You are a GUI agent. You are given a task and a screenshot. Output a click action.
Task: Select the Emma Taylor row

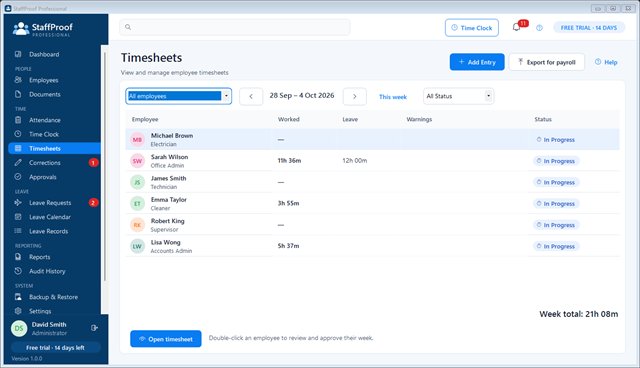coord(372,204)
